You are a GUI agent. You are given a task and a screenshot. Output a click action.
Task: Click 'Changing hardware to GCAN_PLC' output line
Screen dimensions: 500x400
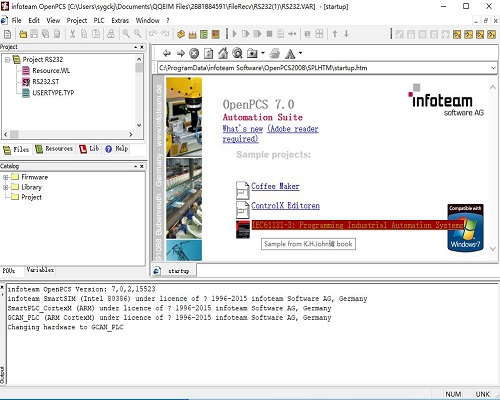[x=65, y=327]
